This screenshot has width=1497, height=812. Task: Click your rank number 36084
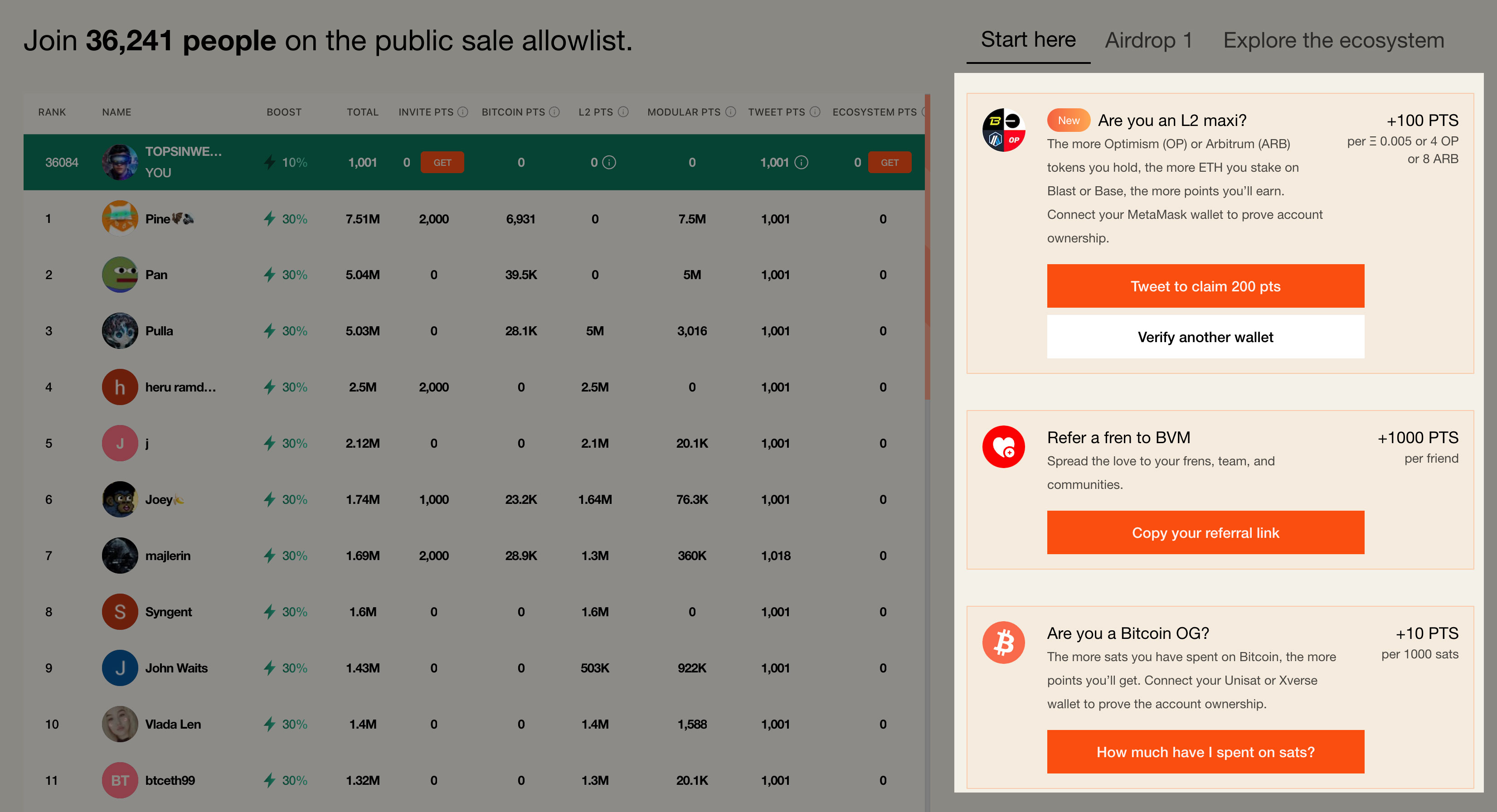(62, 163)
